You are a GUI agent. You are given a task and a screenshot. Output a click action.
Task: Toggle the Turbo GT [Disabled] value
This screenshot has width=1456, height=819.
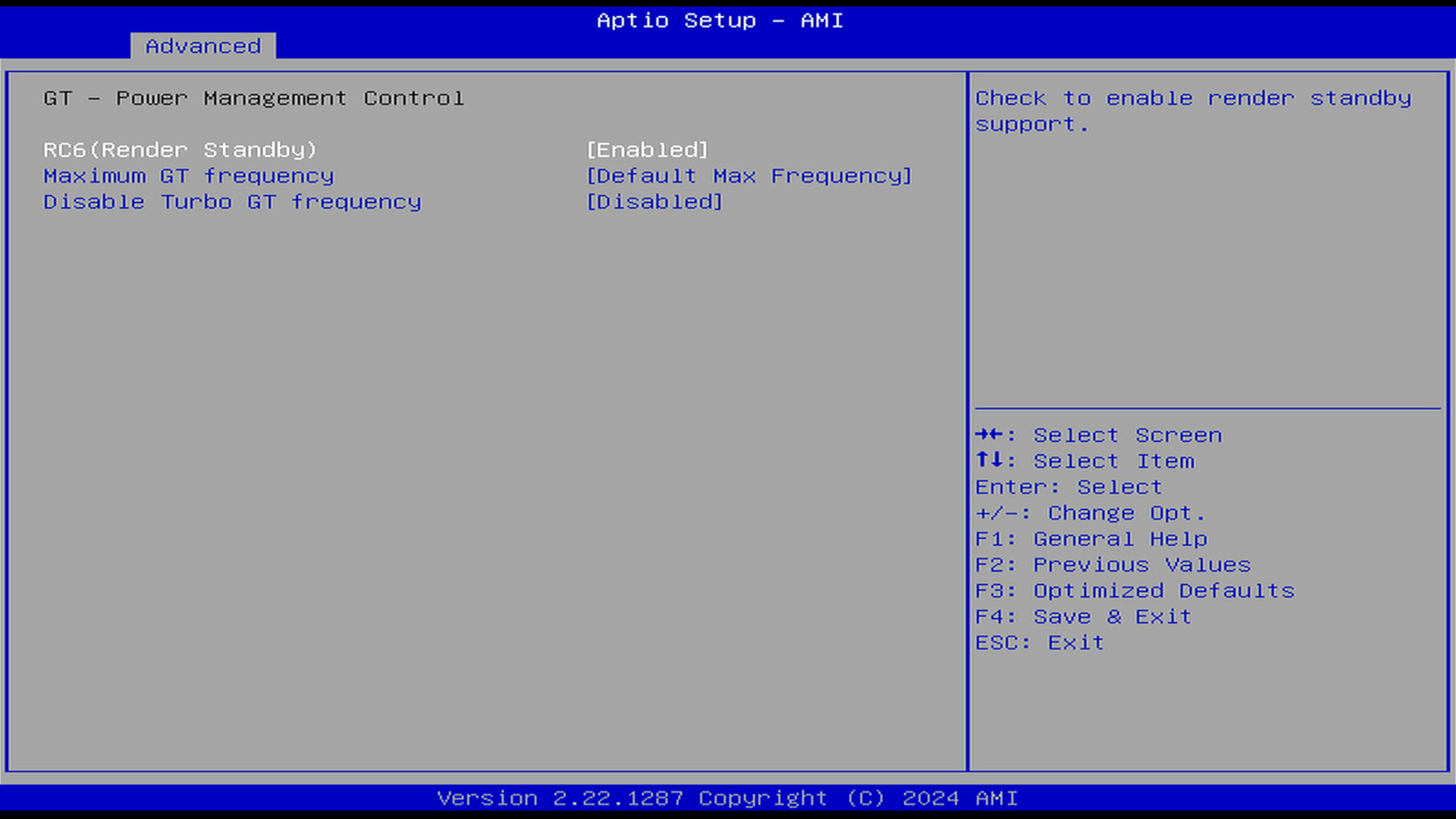(655, 202)
